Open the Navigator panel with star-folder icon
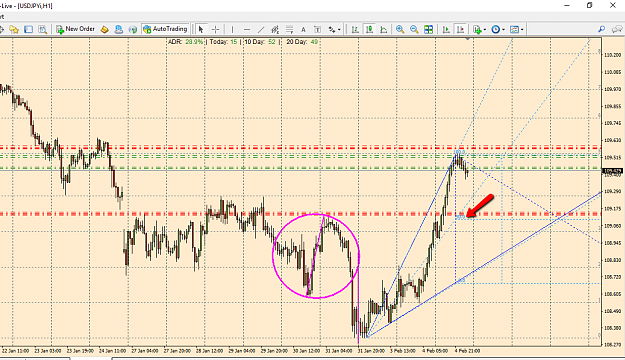The height and width of the screenshot is (360, 625). pos(14,30)
